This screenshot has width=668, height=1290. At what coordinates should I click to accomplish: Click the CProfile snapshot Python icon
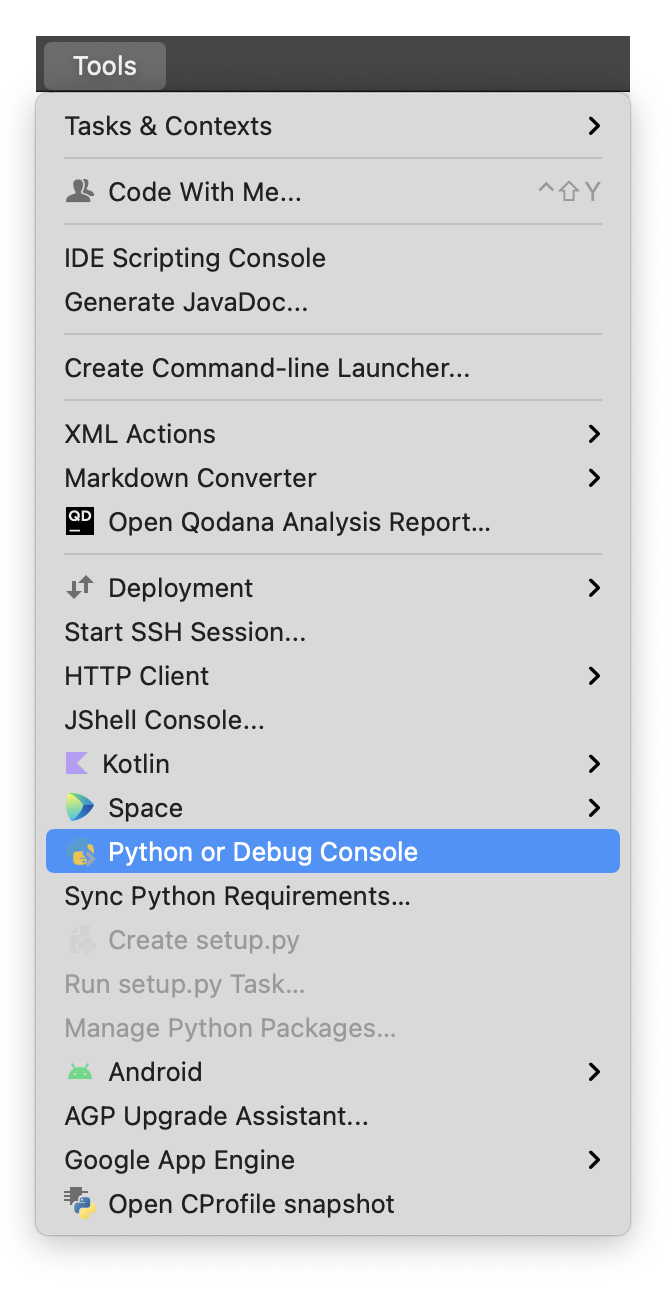79,1203
